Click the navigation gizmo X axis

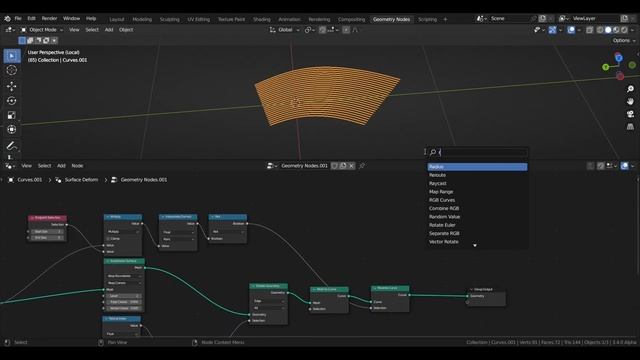620,76
